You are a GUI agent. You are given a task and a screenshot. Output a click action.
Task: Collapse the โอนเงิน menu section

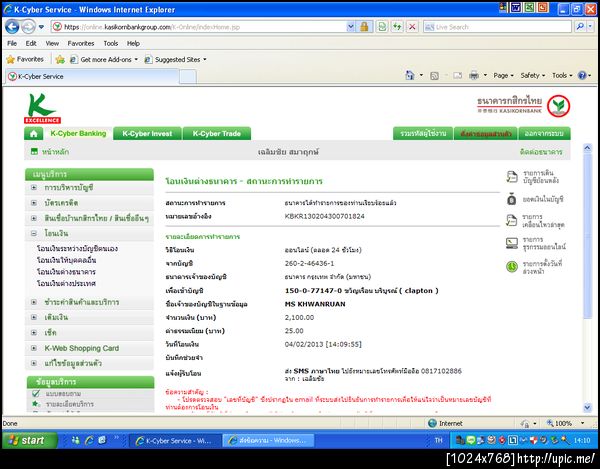click(34, 233)
